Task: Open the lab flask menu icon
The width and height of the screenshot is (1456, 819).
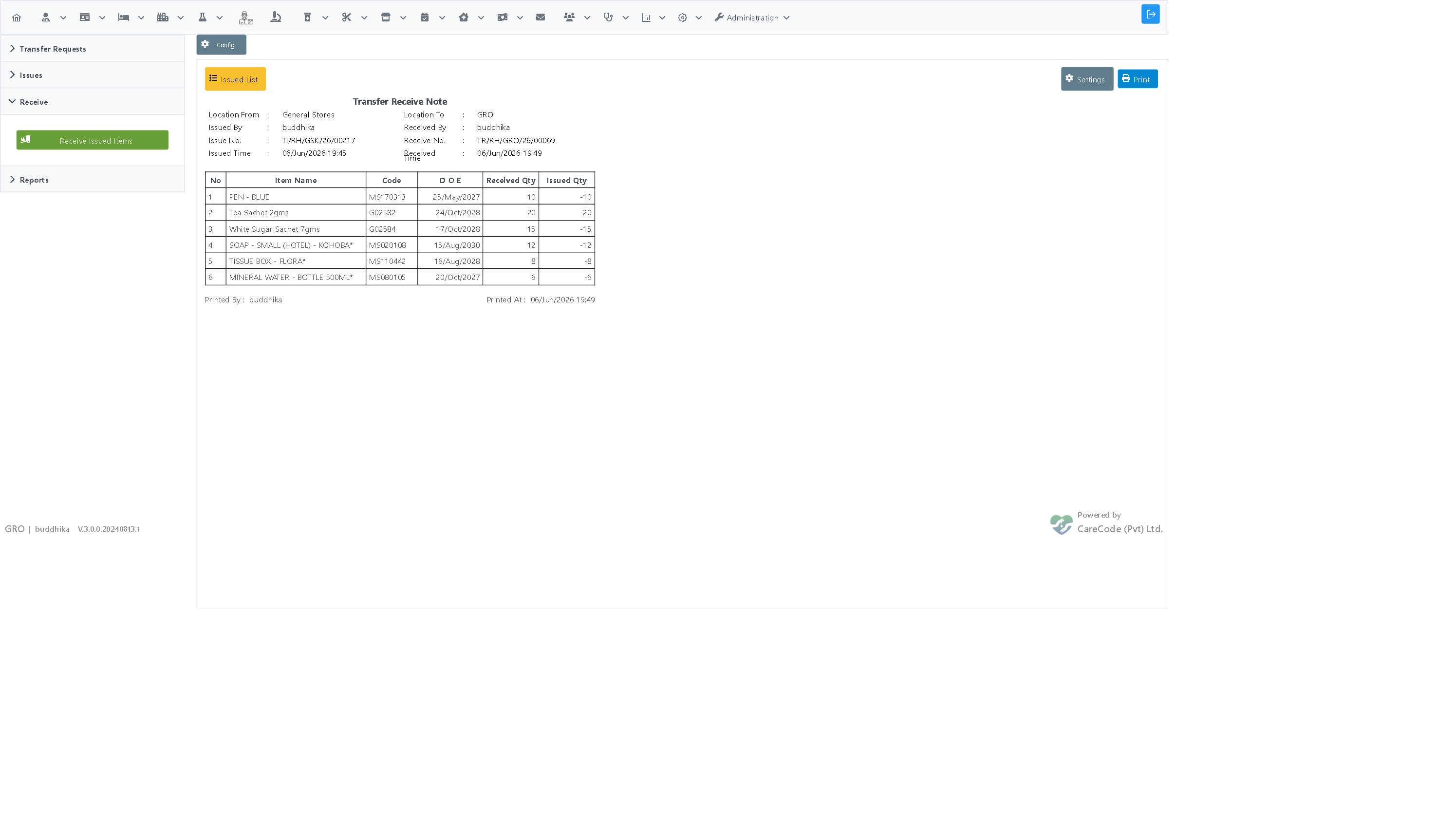Action: 203,18
